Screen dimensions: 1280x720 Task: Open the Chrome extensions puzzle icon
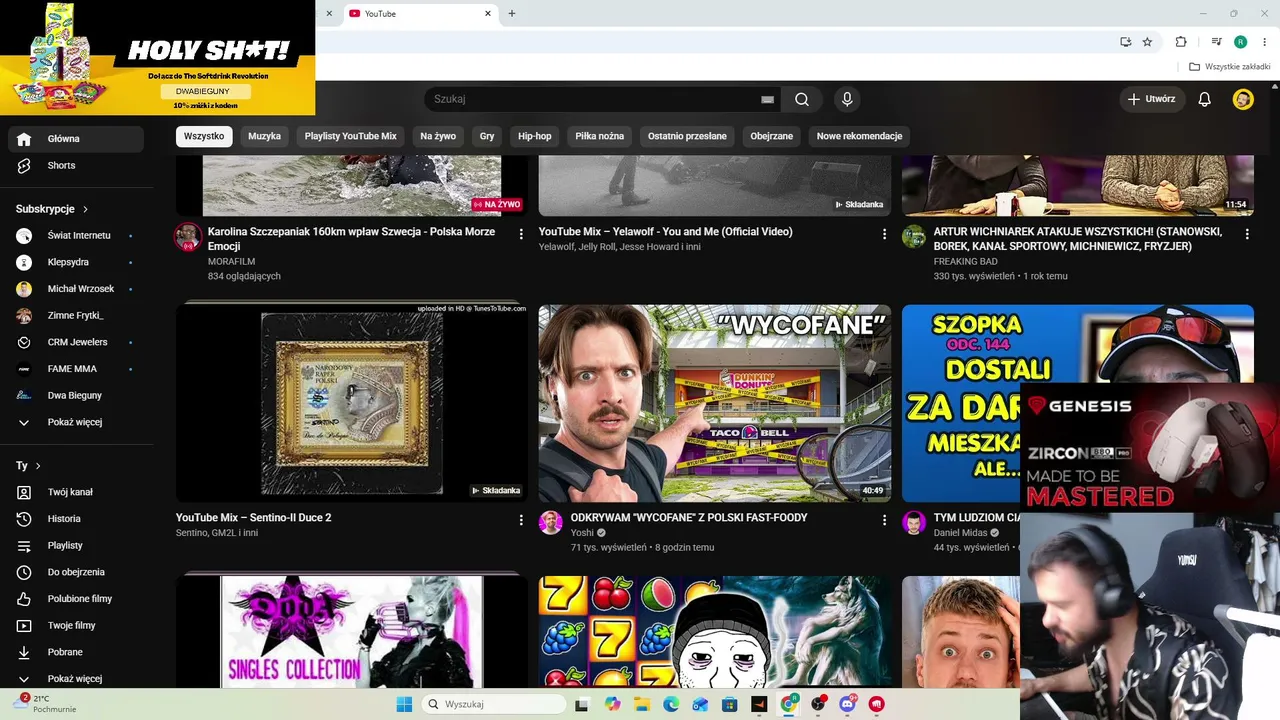(x=1181, y=42)
